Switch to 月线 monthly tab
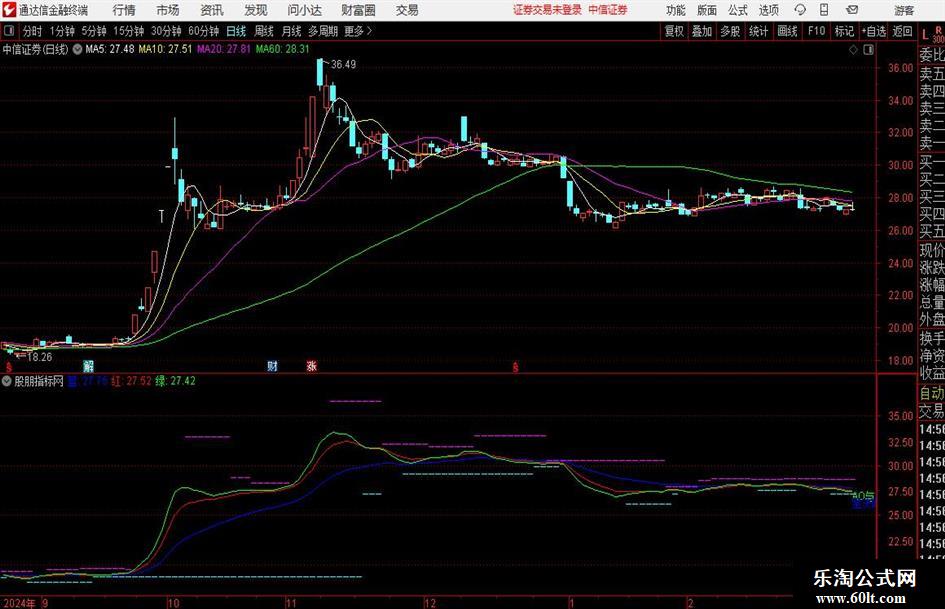The image size is (945, 609). click(291, 31)
